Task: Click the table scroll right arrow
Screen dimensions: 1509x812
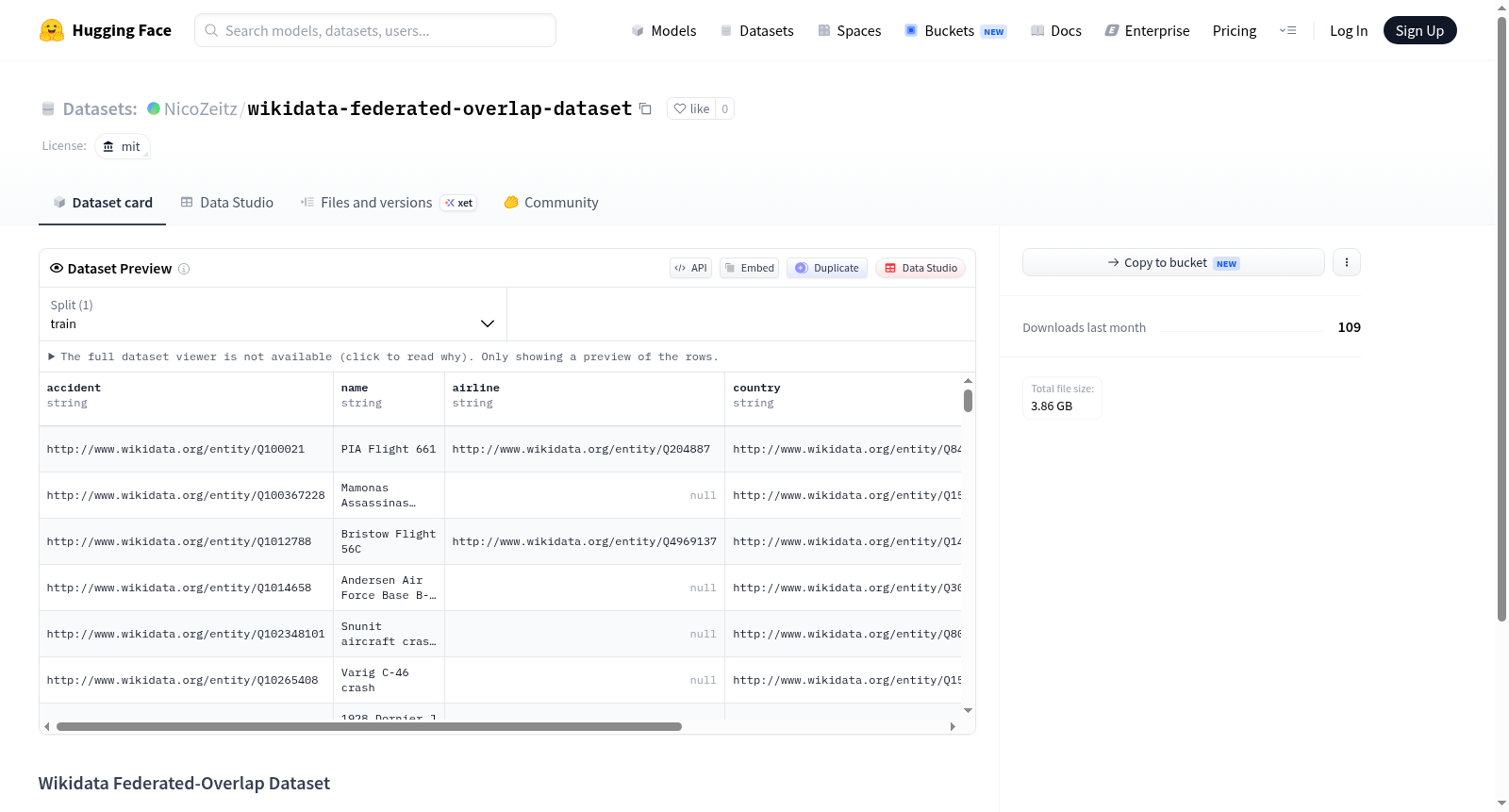Action: click(953, 726)
